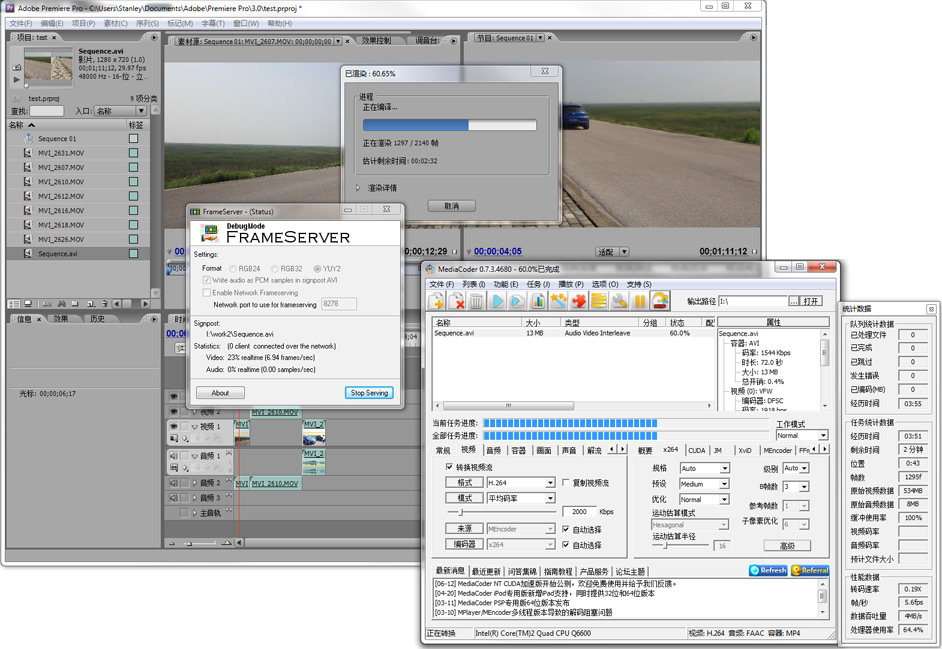Mute 音频 1 track with speaker icon
942x649 pixels.
pyautogui.click(x=174, y=456)
